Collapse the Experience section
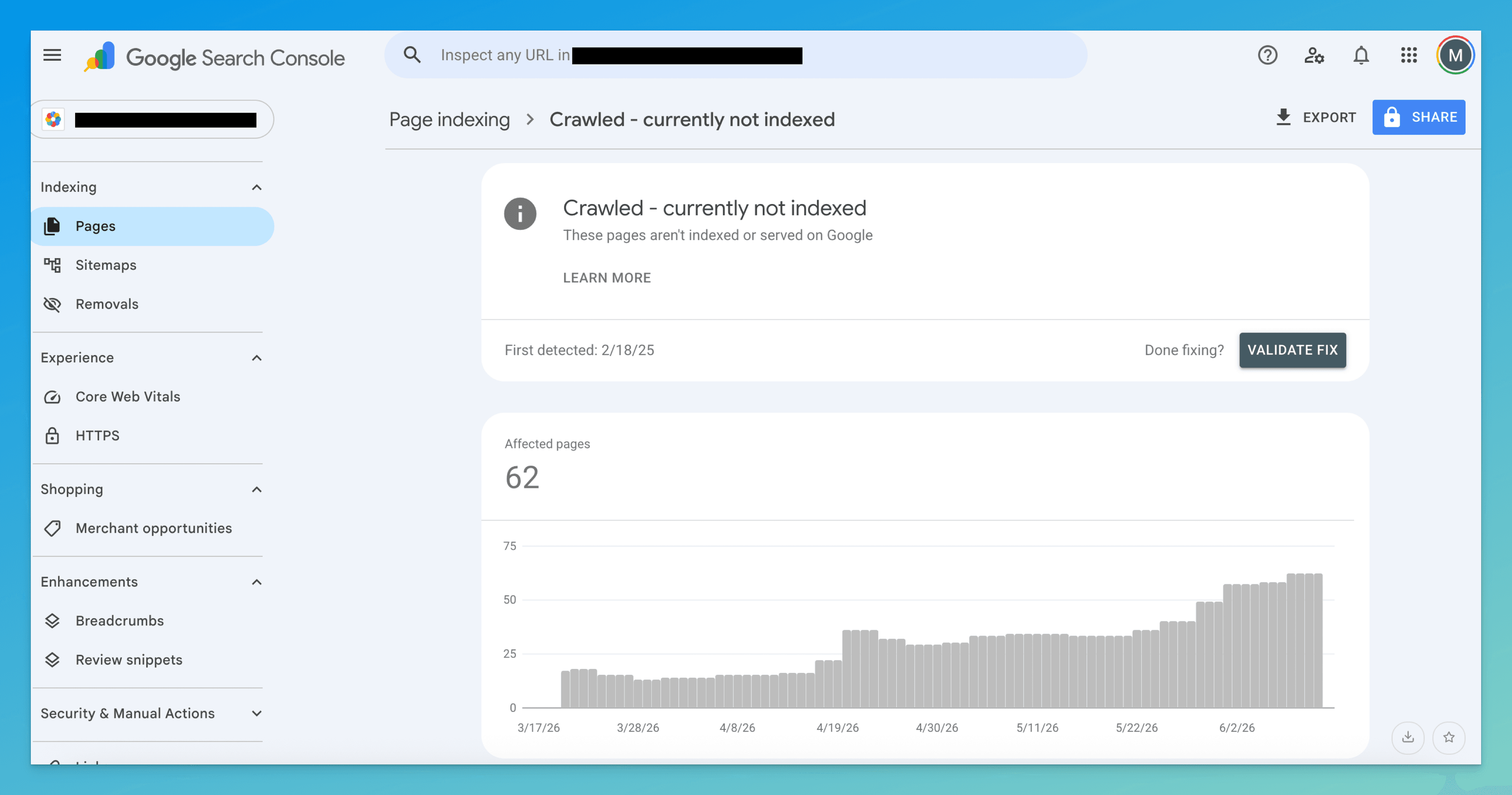Viewport: 1512px width, 795px height. pos(256,358)
